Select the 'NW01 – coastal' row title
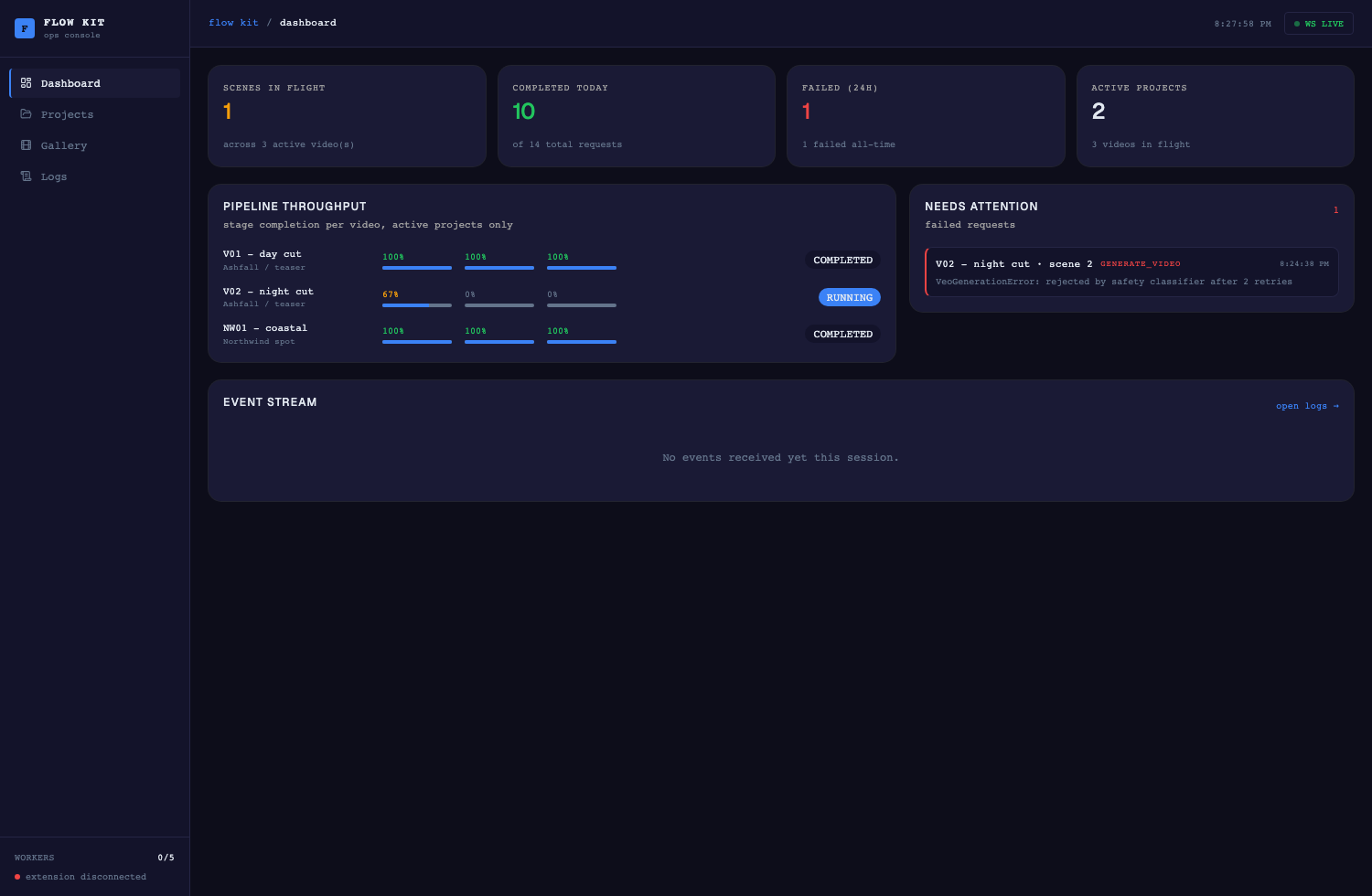Viewport: 1372px width, 896px height. coord(265,328)
